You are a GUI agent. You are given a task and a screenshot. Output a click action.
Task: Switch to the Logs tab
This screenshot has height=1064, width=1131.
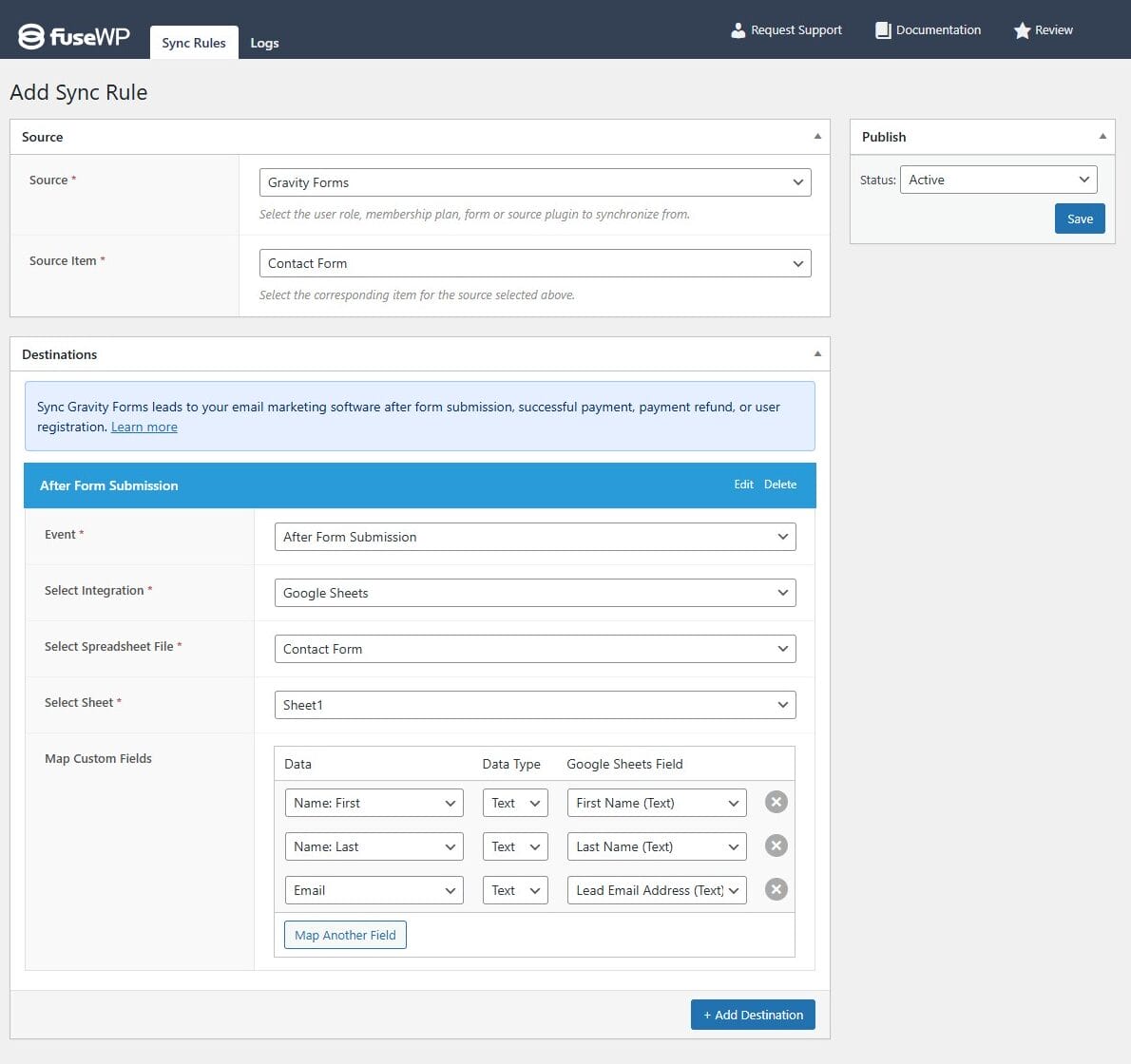pyautogui.click(x=264, y=44)
